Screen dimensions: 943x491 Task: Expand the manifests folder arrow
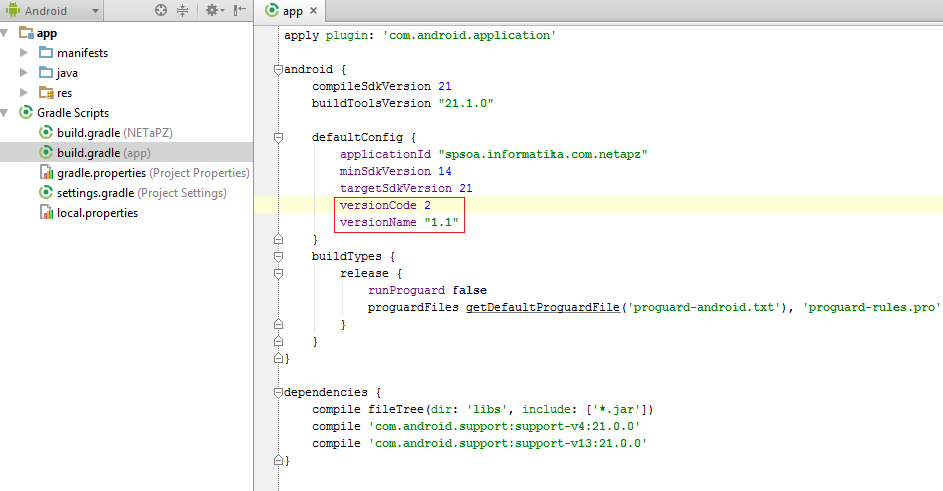[24, 52]
